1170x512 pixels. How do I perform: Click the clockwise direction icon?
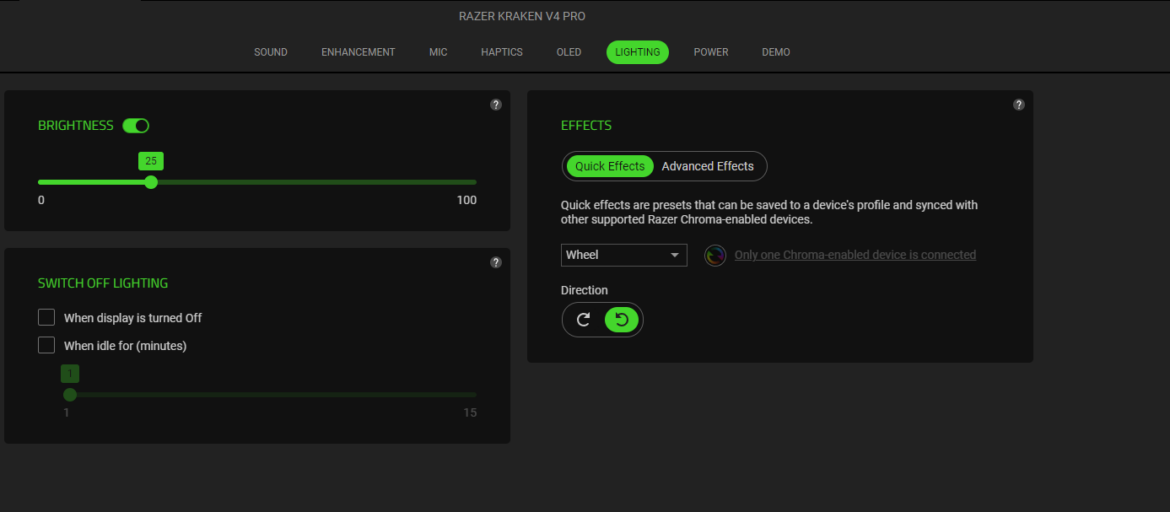point(584,320)
